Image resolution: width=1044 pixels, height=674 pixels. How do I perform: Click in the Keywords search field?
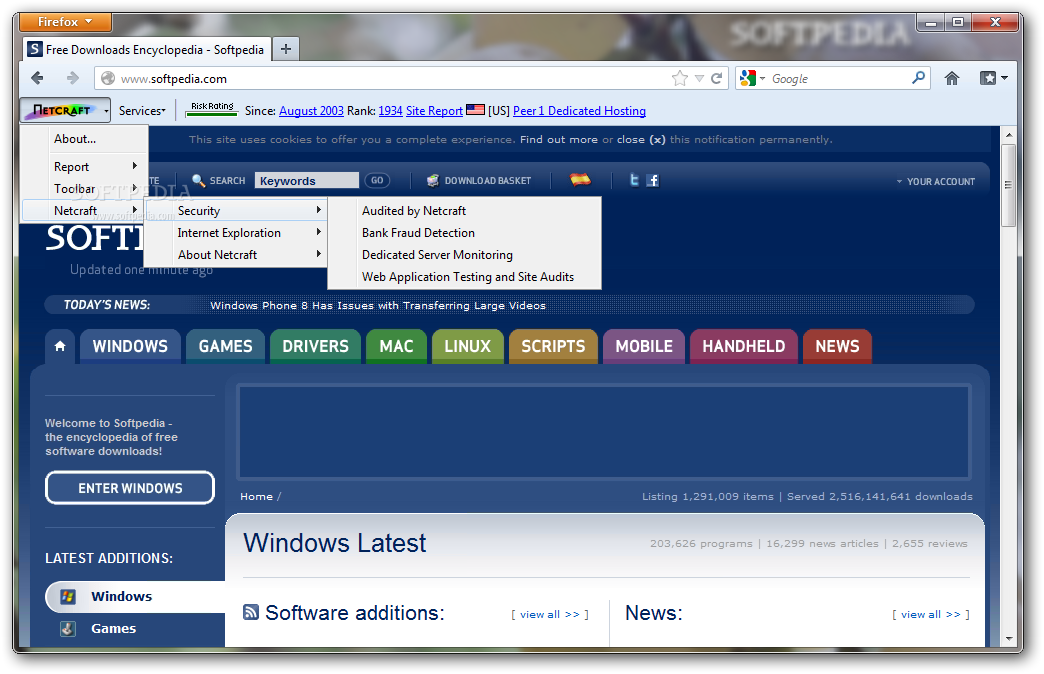306,180
